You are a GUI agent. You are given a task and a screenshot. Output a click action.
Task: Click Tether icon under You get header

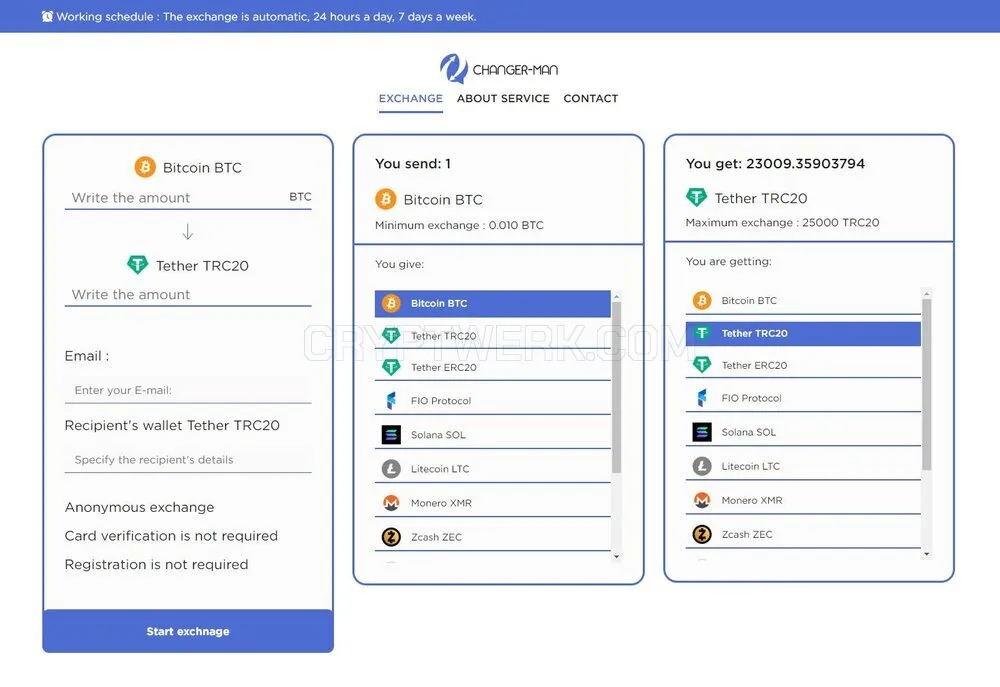click(x=696, y=197)
